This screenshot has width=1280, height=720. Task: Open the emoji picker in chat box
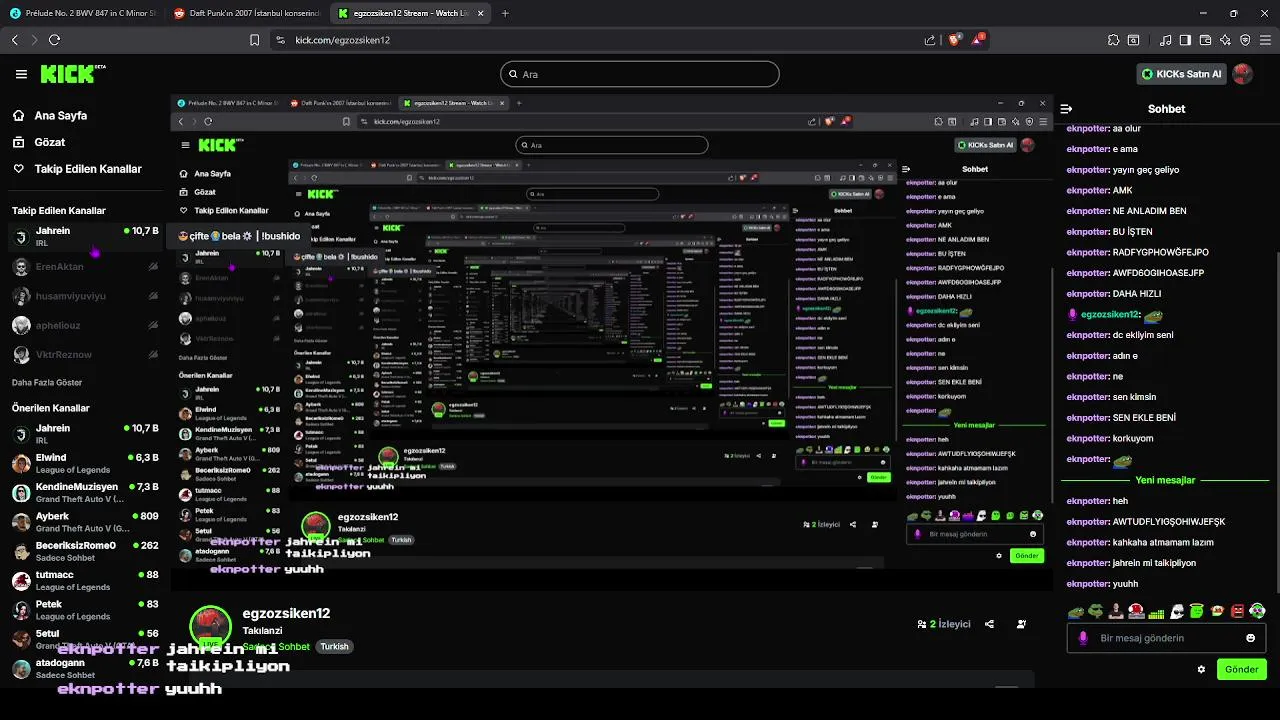pos(1250,638)
